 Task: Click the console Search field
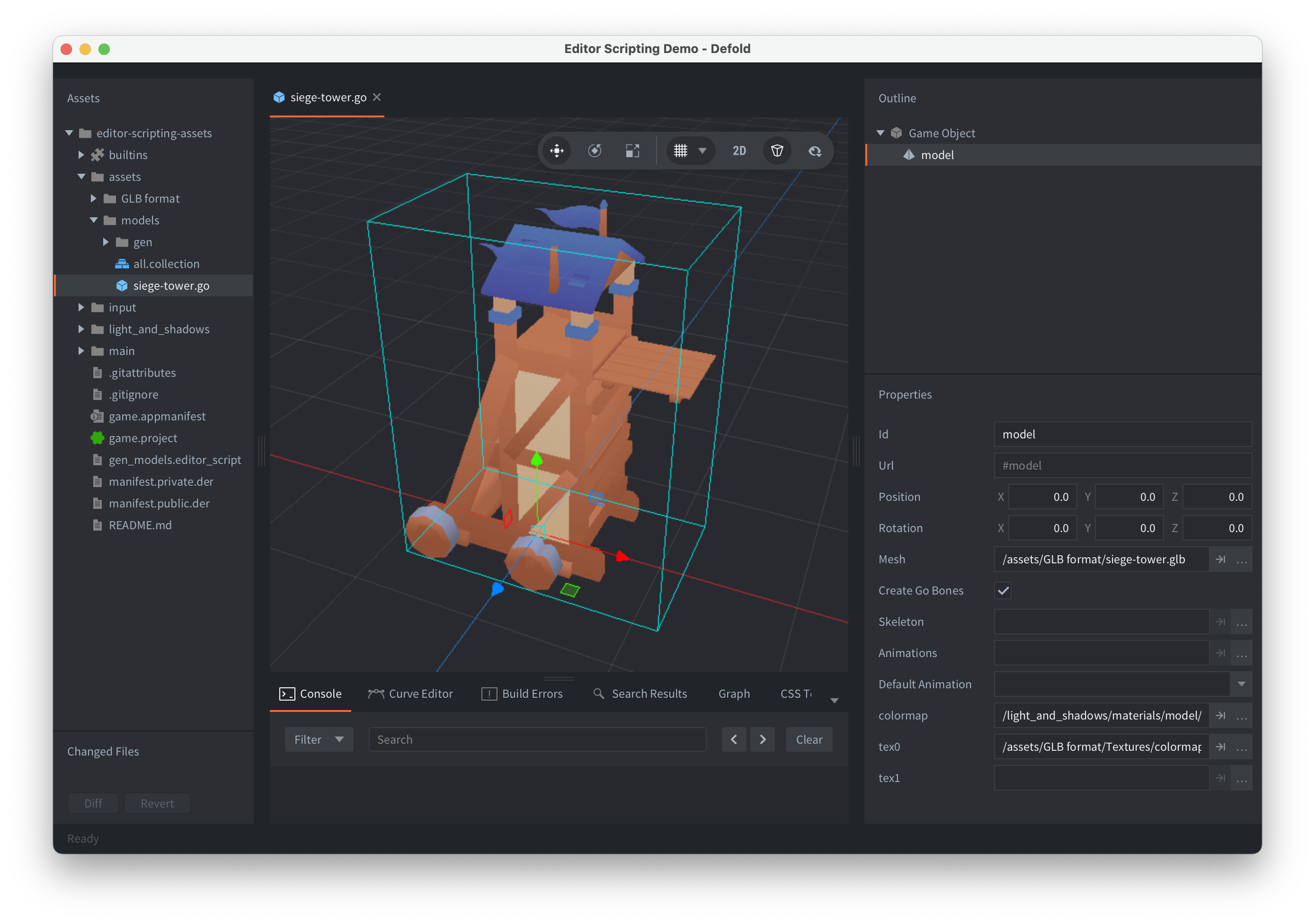pyautogui.click(x=537, y=739)
